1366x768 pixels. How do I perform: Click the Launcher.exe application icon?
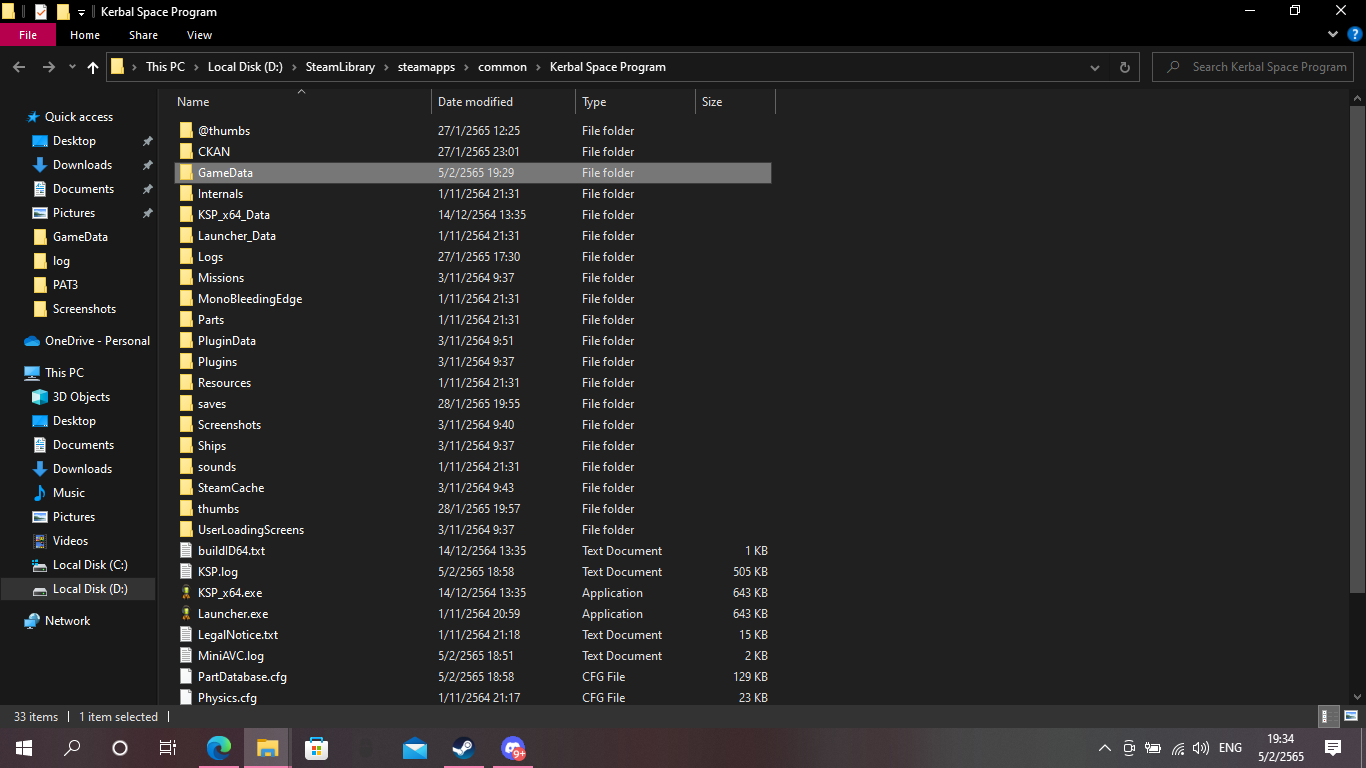[x=186, y=614]
